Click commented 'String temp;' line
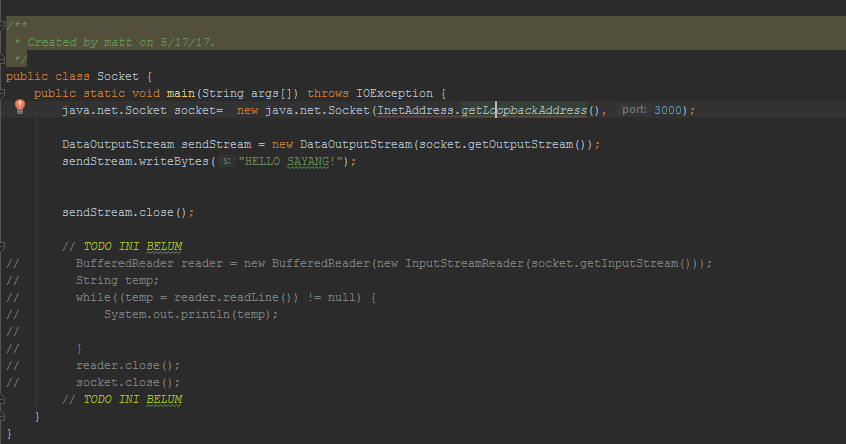This screenshot has width=846, height=444. 118,281
